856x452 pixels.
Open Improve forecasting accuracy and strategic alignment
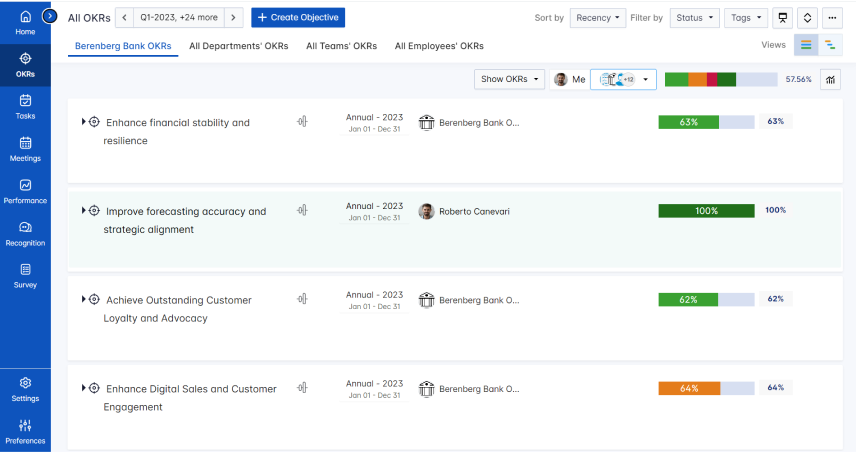185,220
